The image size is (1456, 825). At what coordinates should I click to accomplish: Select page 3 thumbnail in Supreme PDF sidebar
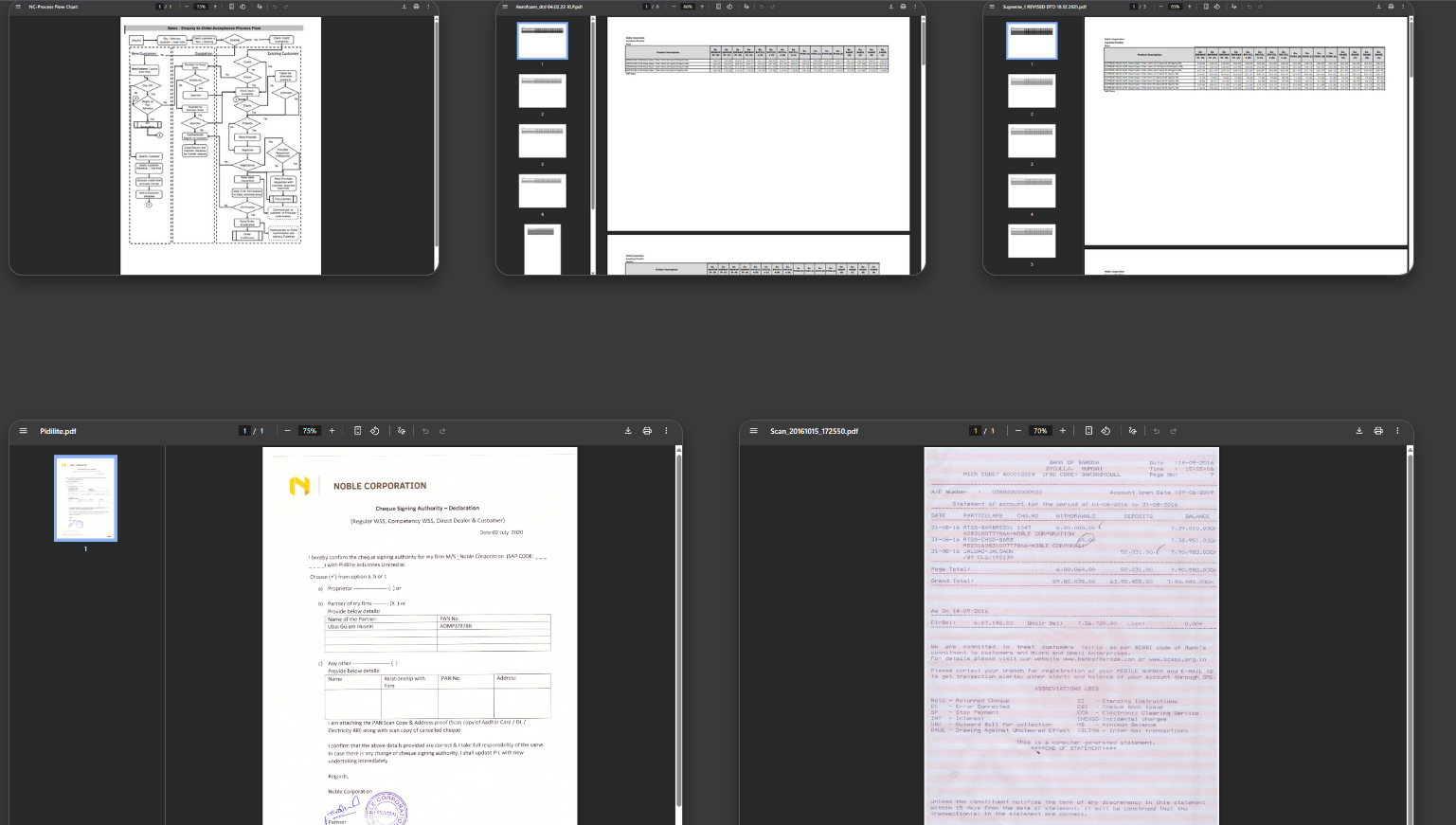(1032, 141)
